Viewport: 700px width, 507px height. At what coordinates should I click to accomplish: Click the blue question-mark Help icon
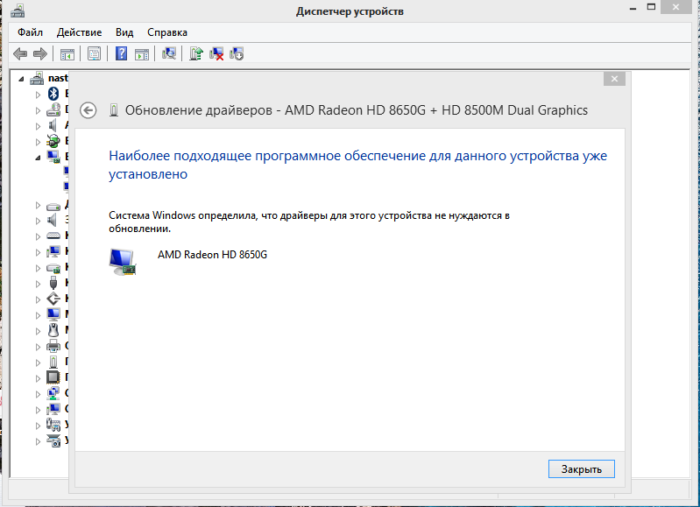coord(121,54)
